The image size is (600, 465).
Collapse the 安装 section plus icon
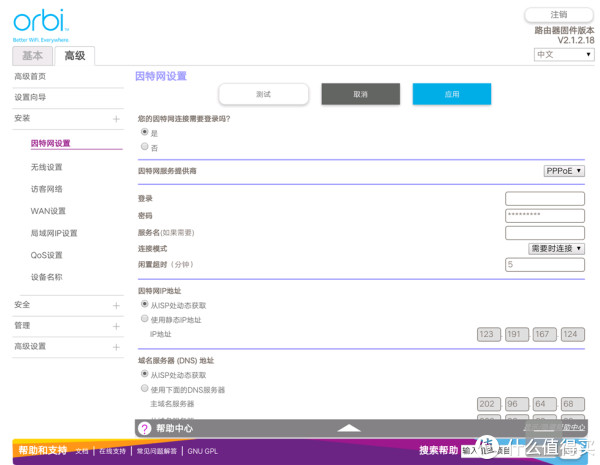tap(116, 119)
